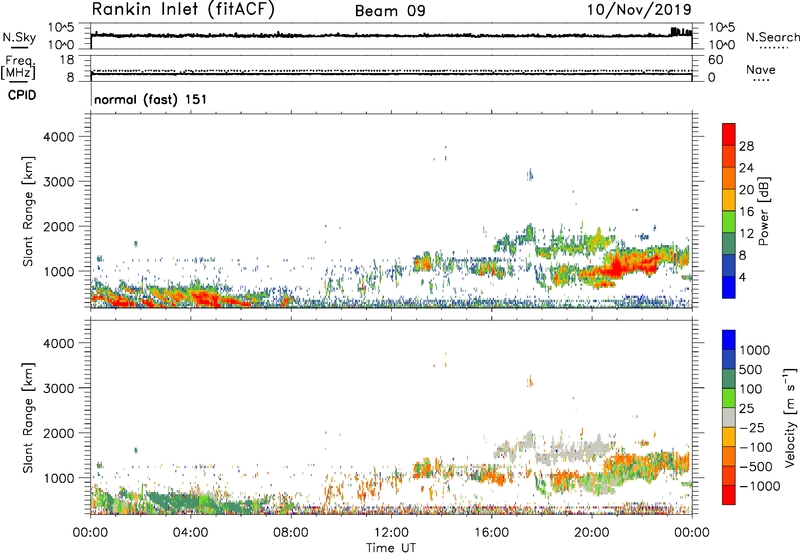Click the strong red echo near 21:00 in power panel
This screenshot has width=800, height=554.
(x=616, y=266)
